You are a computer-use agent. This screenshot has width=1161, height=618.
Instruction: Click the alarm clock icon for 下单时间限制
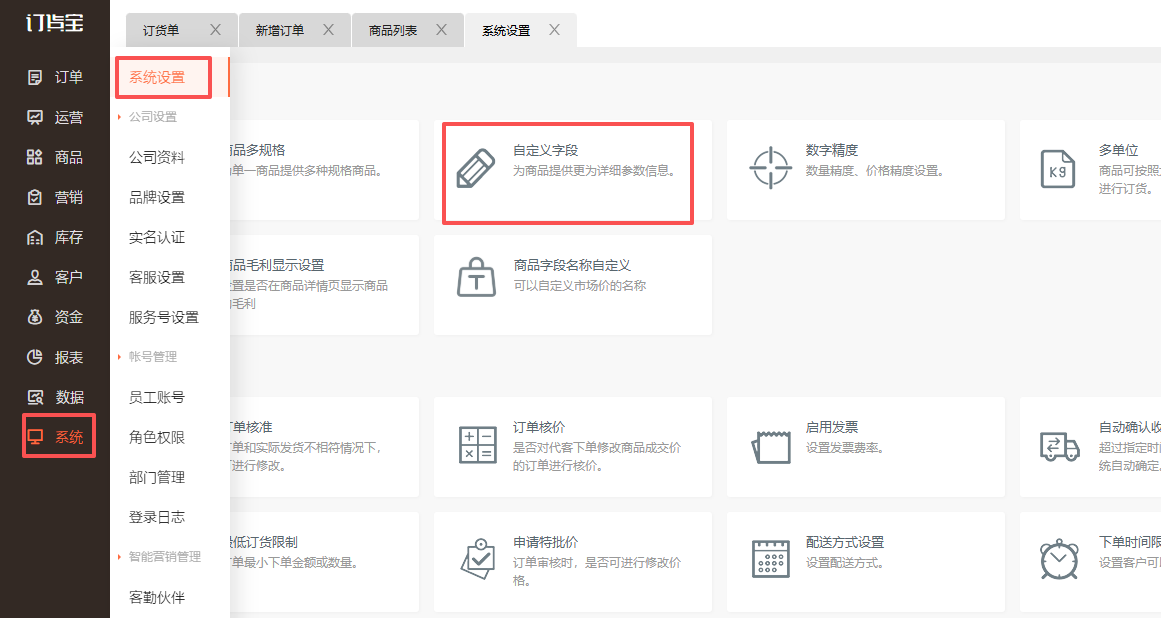click(x=1060, y=559)
